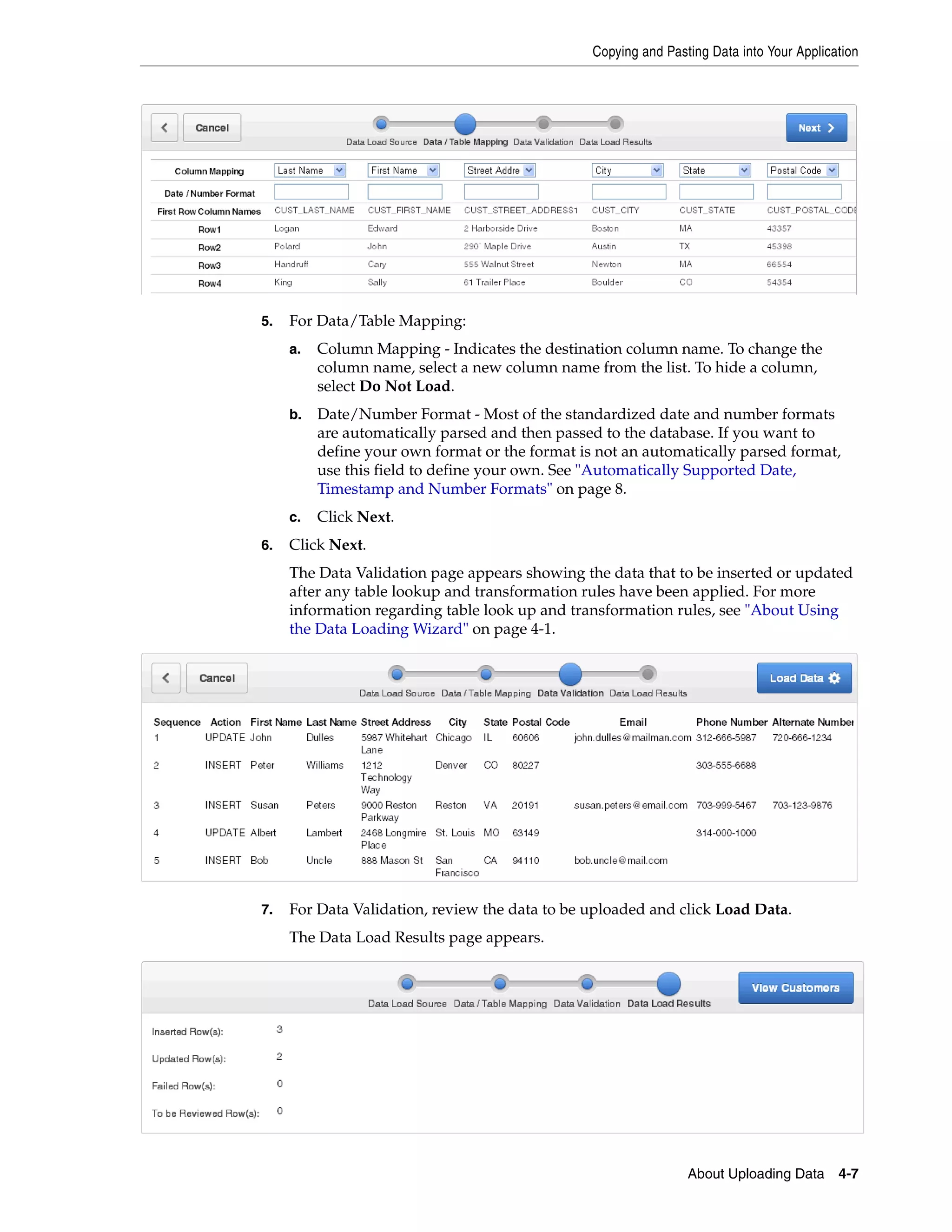The height and width of the screenshot is (1232, 952).
Task: Click the Email column header in validation table
Action: (x=633, y=722)
